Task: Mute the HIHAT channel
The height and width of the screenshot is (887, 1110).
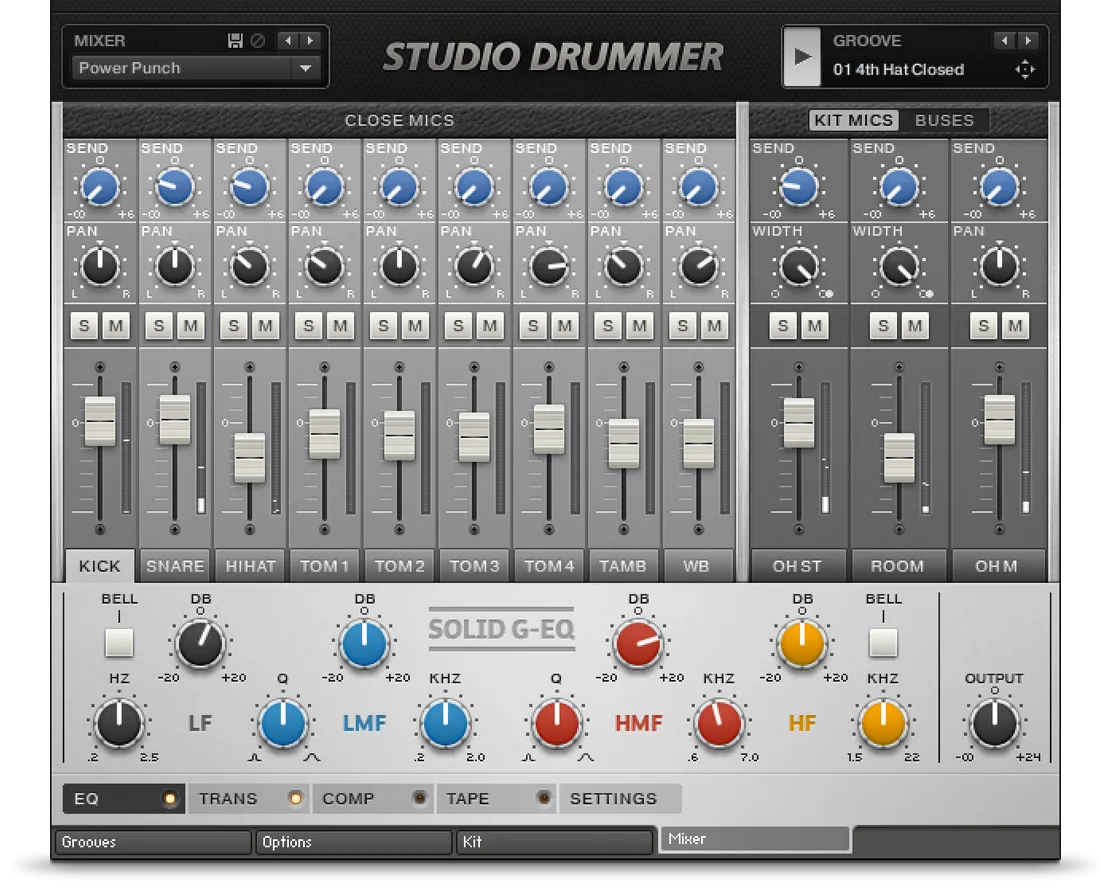Action: (x=265, y=326)
